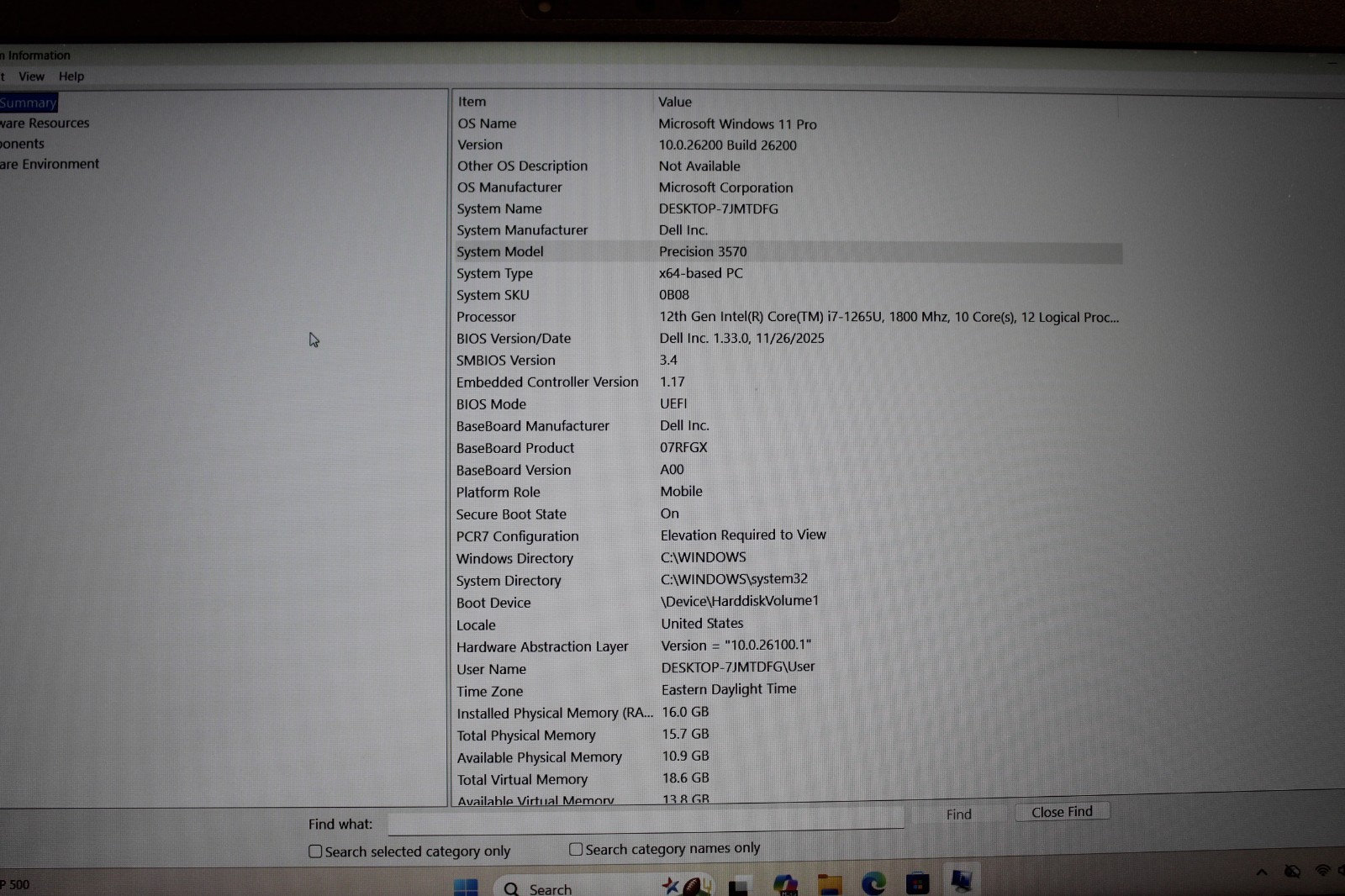1345x896 pixels.
Task: Select the Secure Boot State row
Action: [x=788, y=514]
